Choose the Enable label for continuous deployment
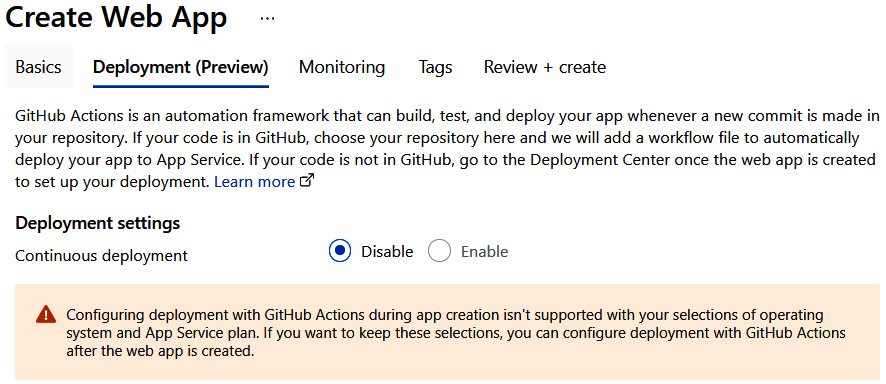886x384 pixels. pos(484,251)
